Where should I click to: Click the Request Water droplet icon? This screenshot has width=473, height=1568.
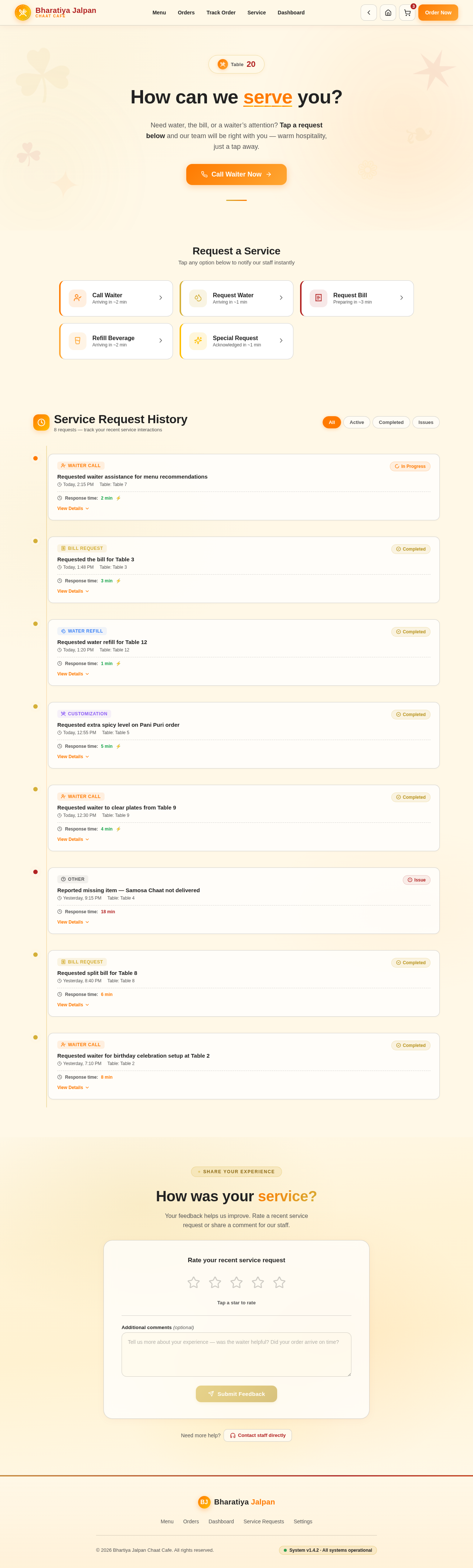point(198,298)
